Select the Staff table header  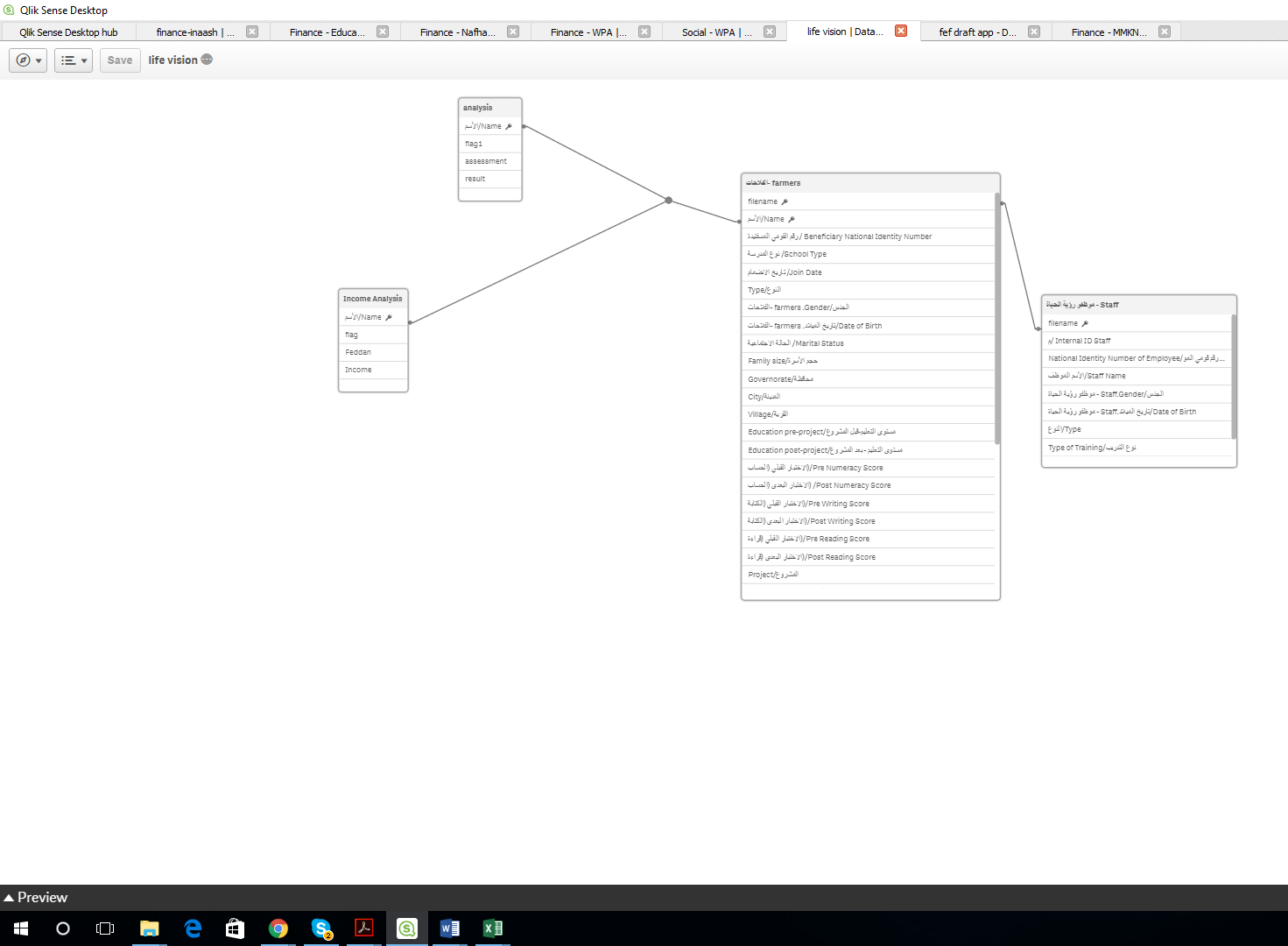tap(1139, 305)
